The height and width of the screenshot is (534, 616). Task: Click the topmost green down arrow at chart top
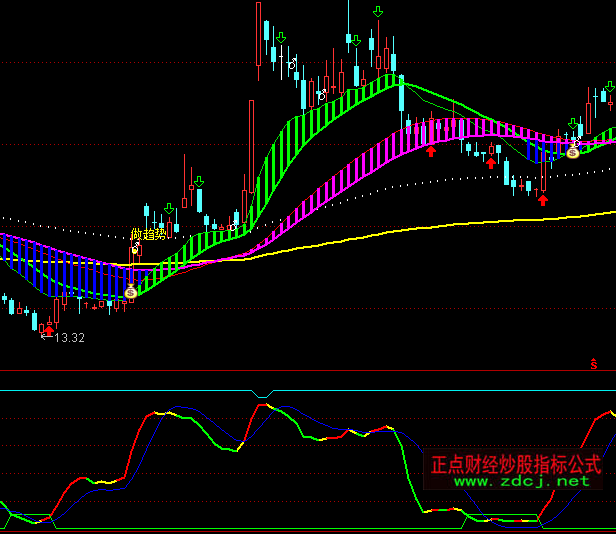(x=377, y=12)
